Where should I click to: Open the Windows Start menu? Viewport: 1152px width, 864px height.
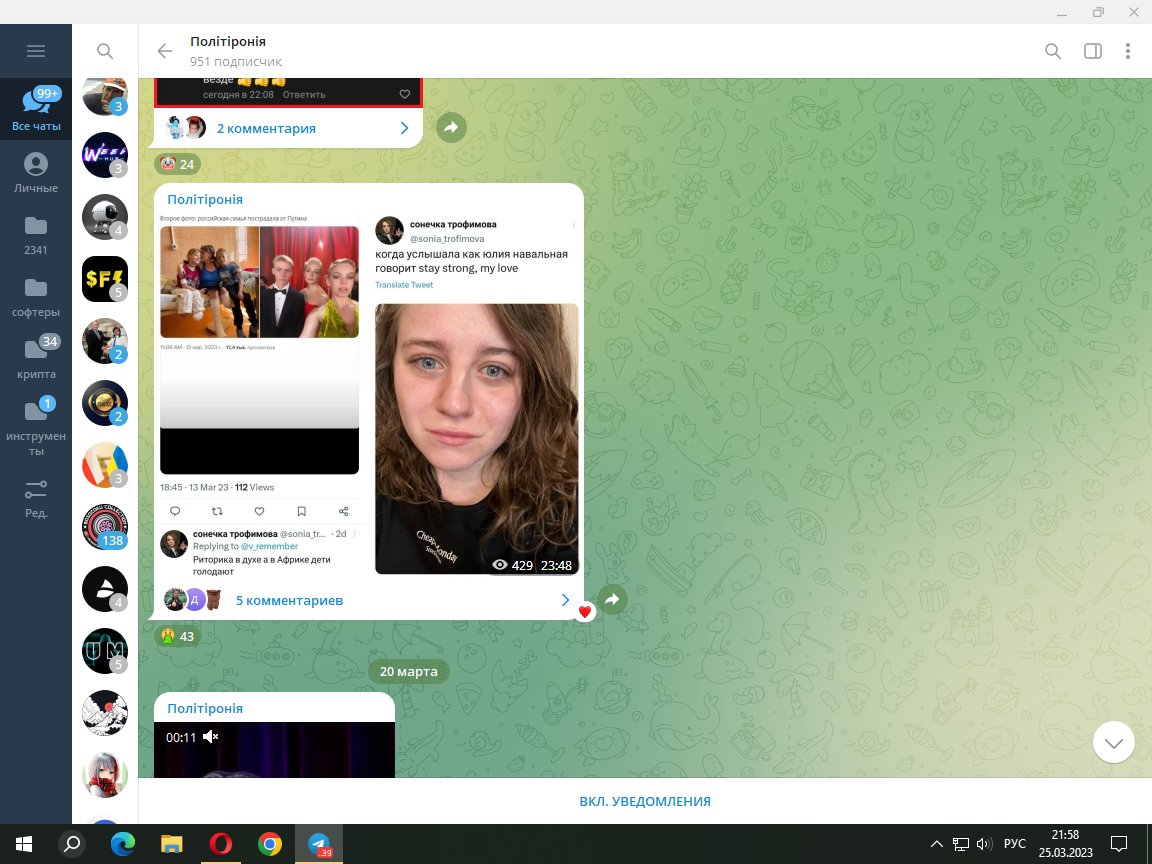[24, 844]
